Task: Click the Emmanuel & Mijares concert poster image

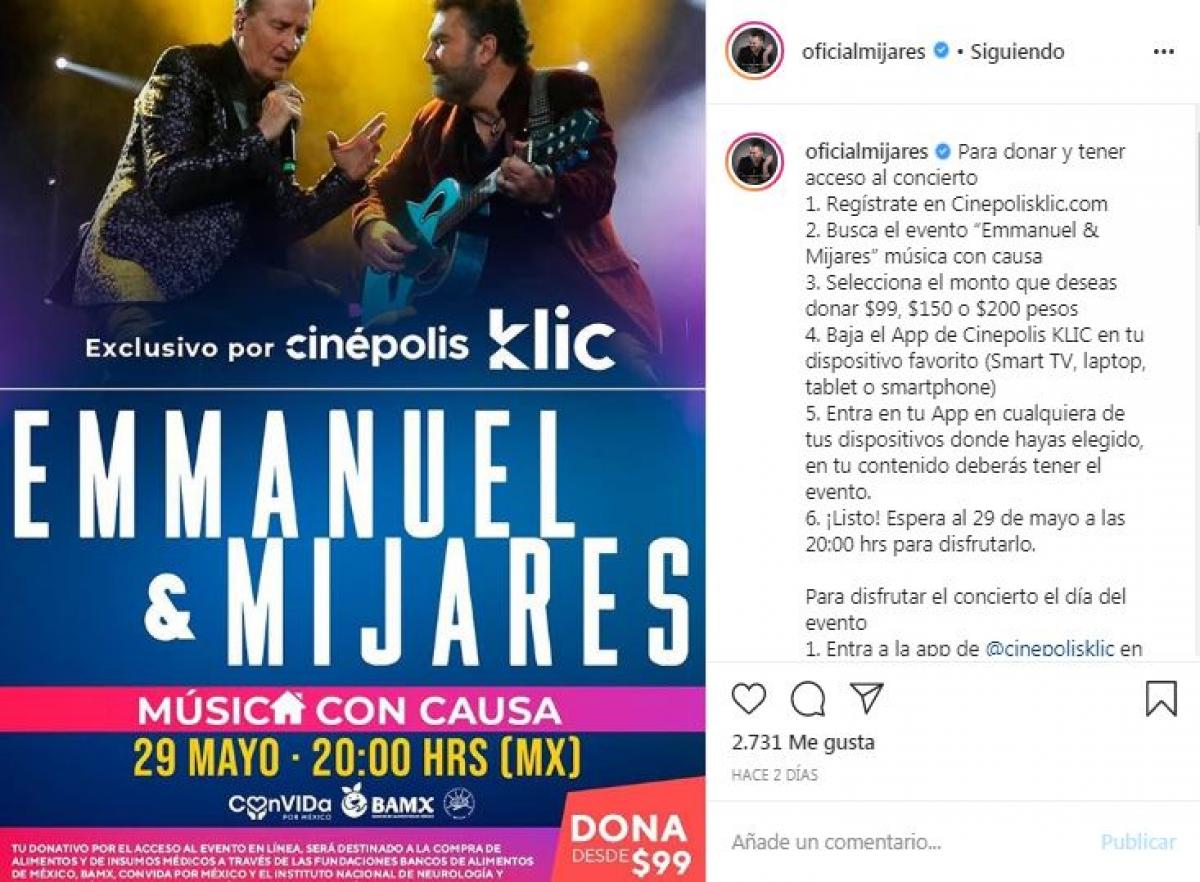Action: tap(353, 441)
